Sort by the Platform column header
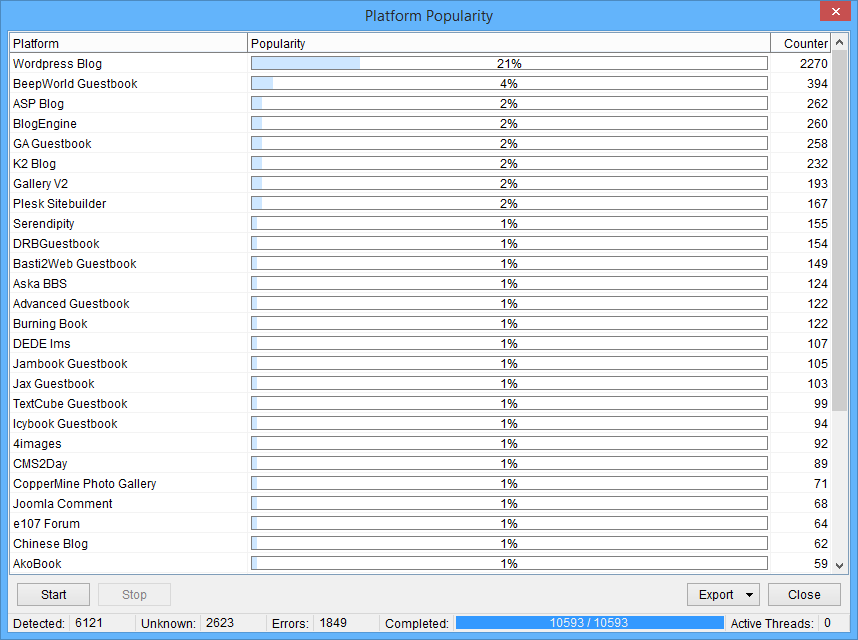 point(128,44)
